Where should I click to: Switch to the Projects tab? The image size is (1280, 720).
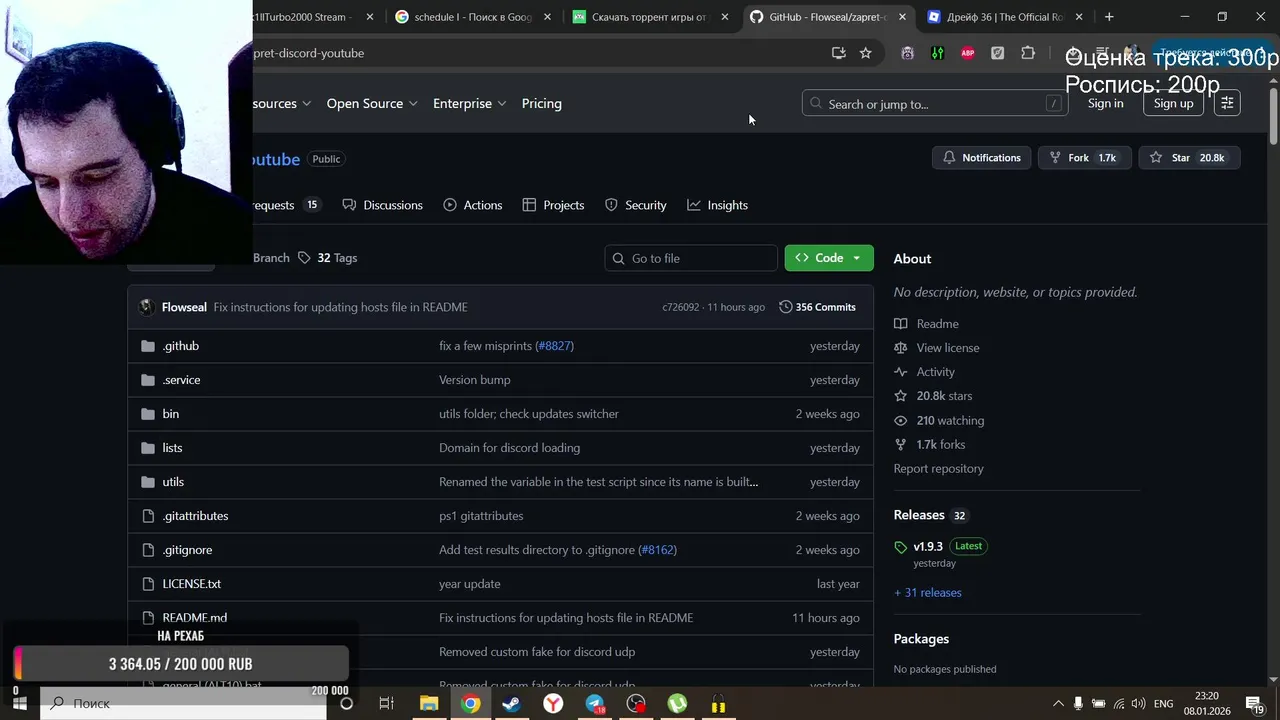553,205
